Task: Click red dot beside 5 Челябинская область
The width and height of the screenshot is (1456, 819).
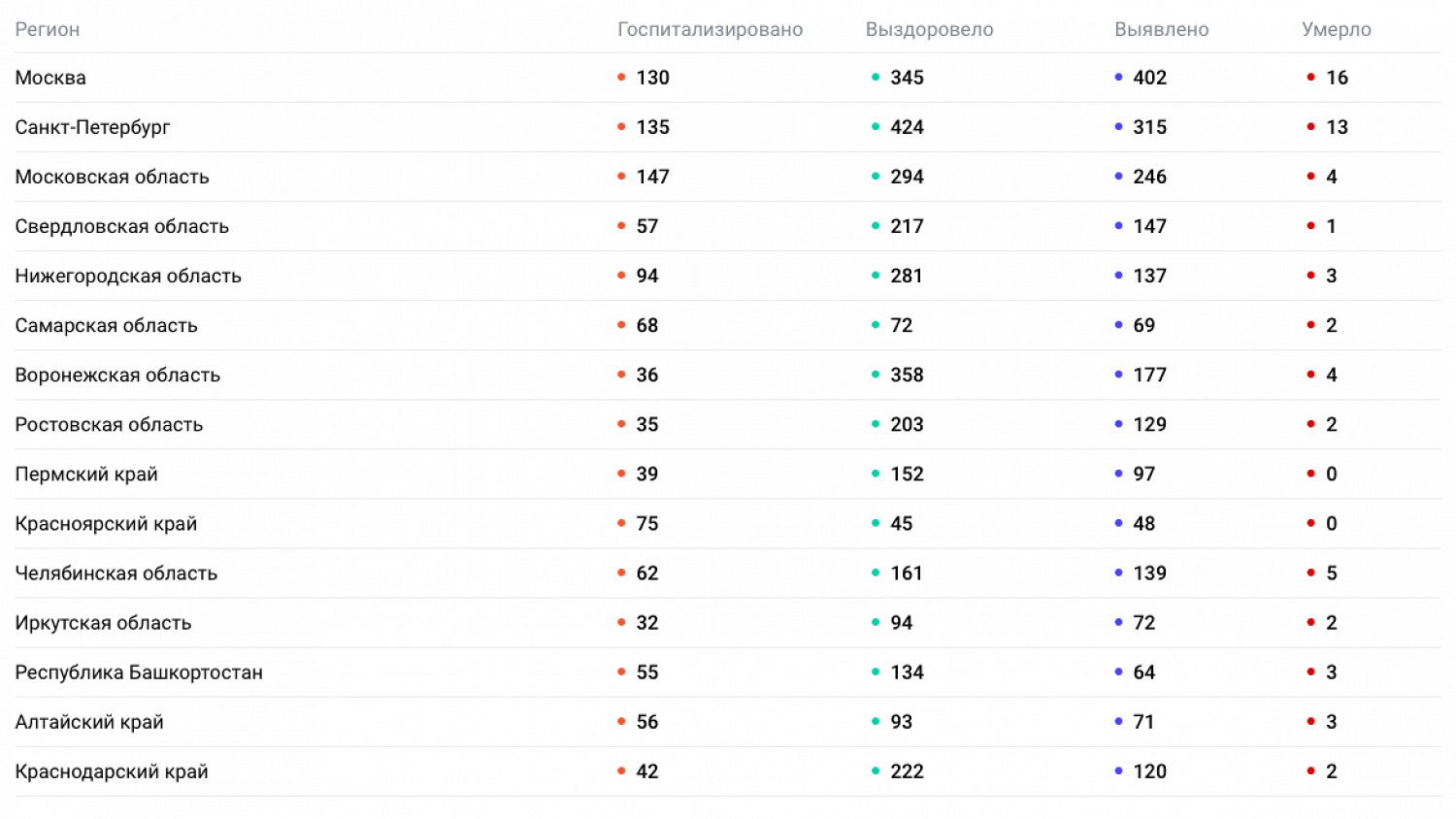Action: point(1311,573)
